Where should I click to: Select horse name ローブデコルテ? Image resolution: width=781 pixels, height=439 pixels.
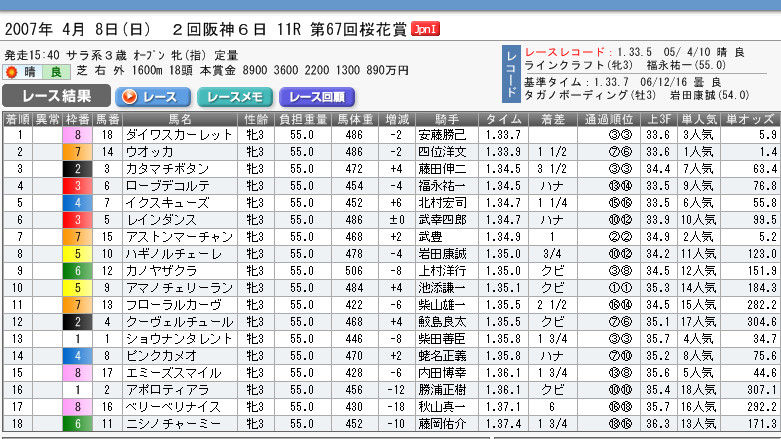(x=167, y=186)
